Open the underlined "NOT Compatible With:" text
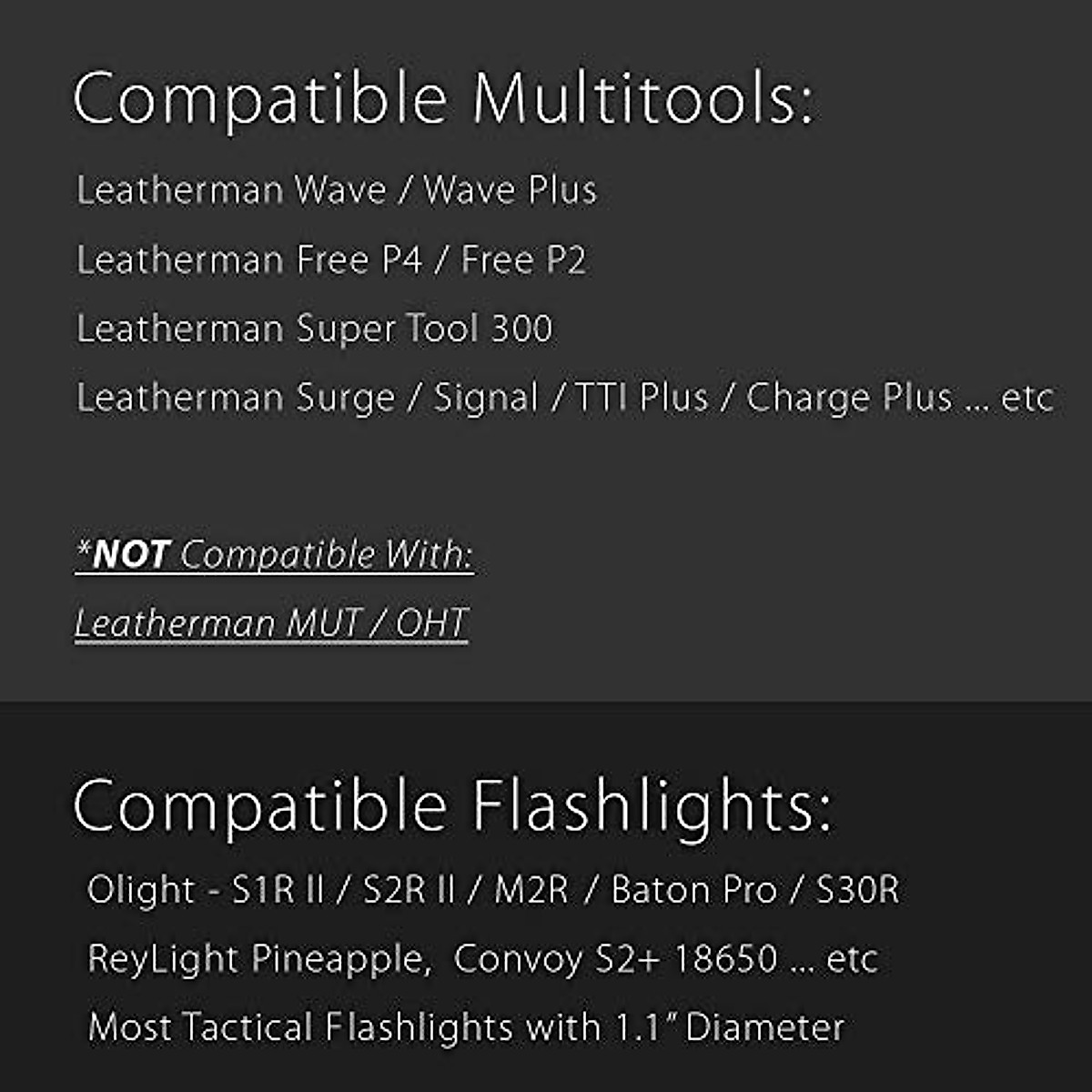Viewport: 1092px width, 1092px height. point(274,554)
